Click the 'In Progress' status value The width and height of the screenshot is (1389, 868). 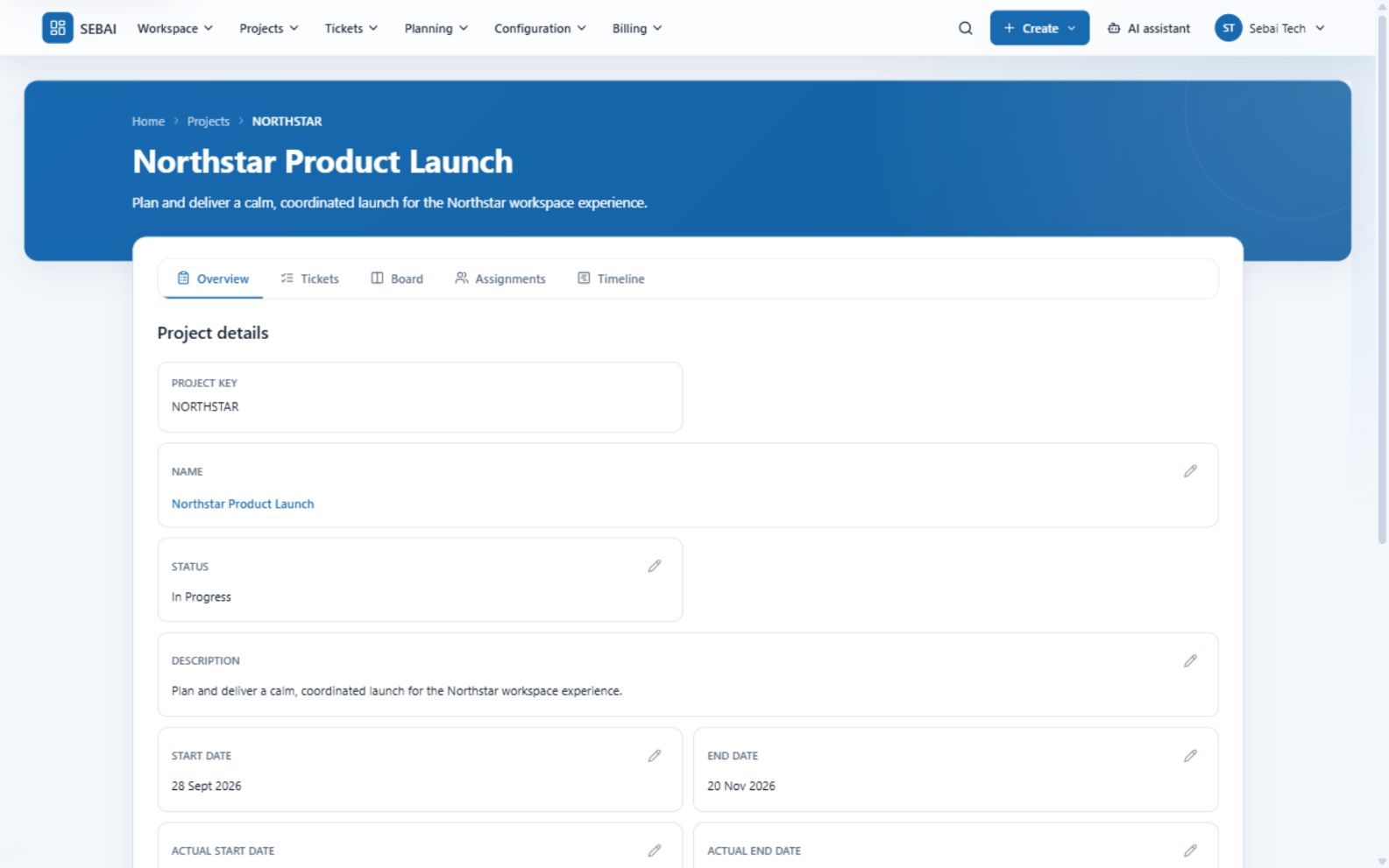pos(202,596)
